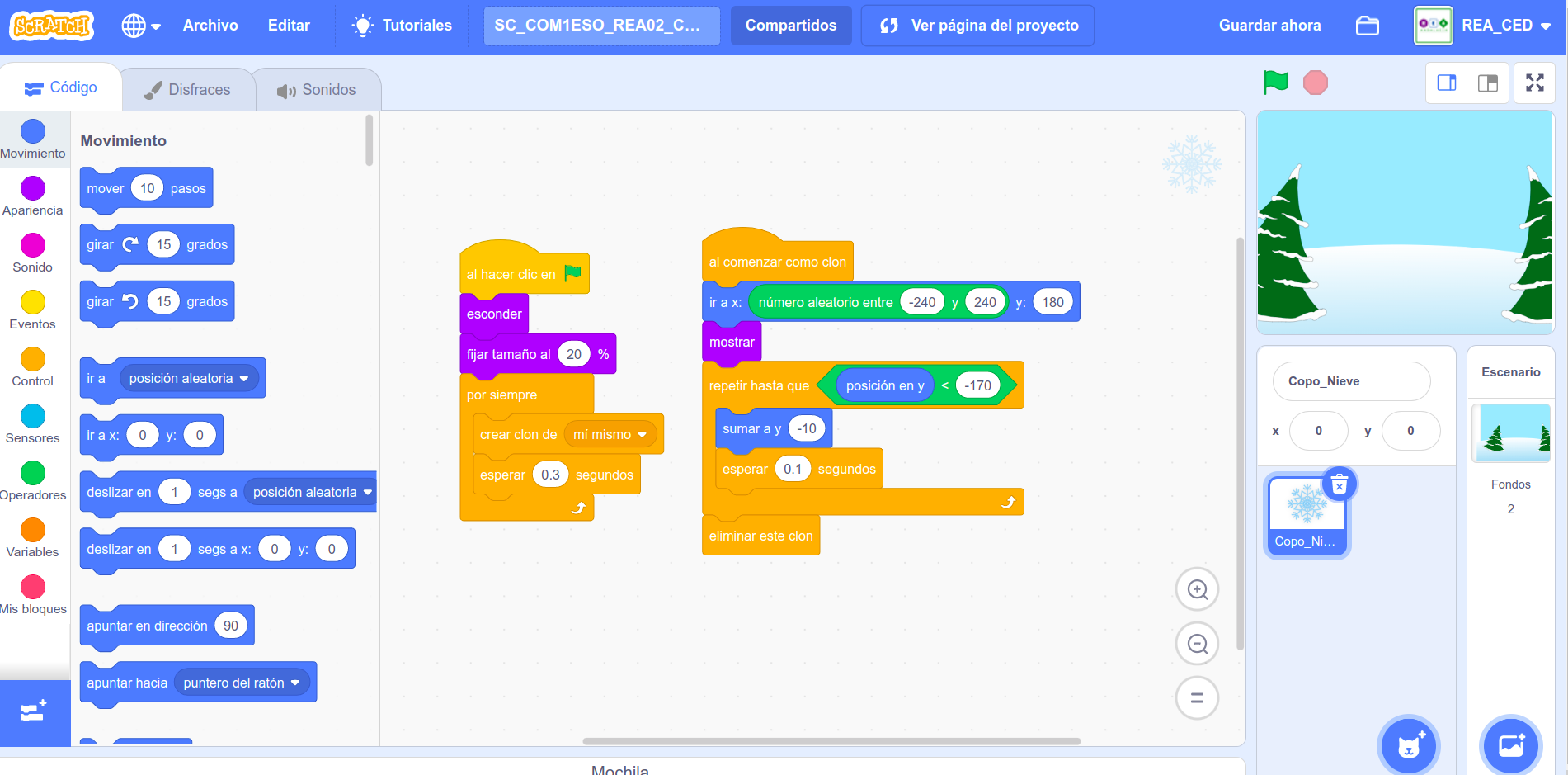Click the sprite name field Copo_Nieve
1568x775 pixels.
(x=1351, y=381)
